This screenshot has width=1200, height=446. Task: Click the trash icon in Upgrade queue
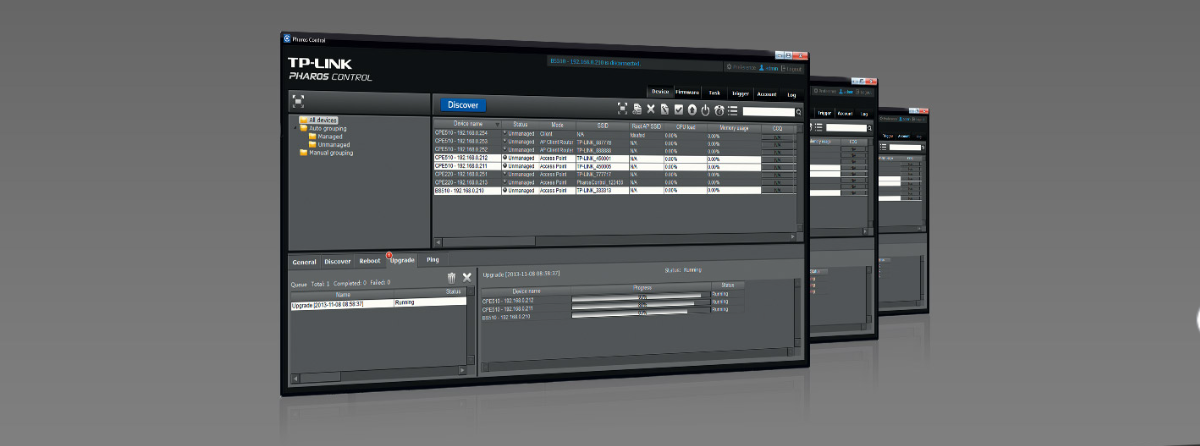pos(451,277)
